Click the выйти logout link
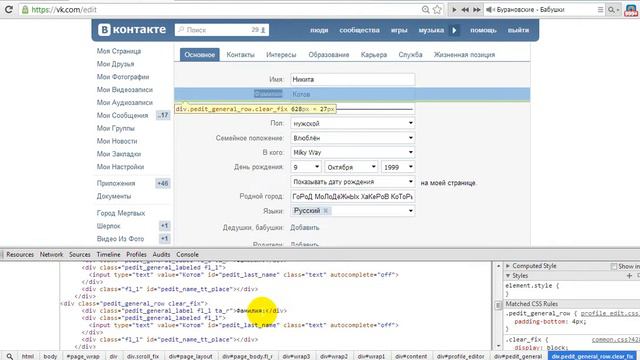 pyautogui.click(x=518, y=30)
